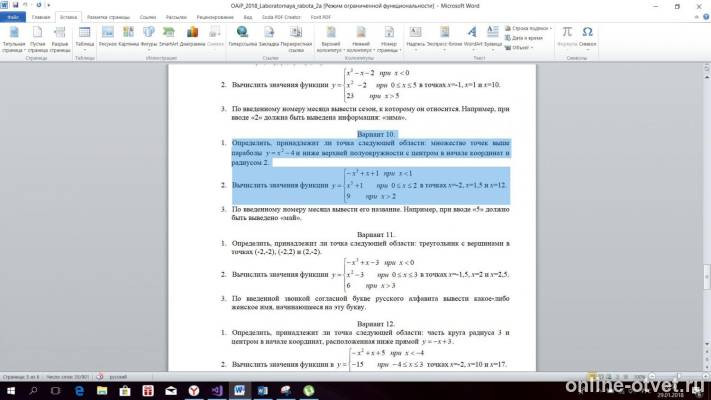Open Visual Studio from the taskbar
Screen dimensions: 711x400
tap(217, 390)
